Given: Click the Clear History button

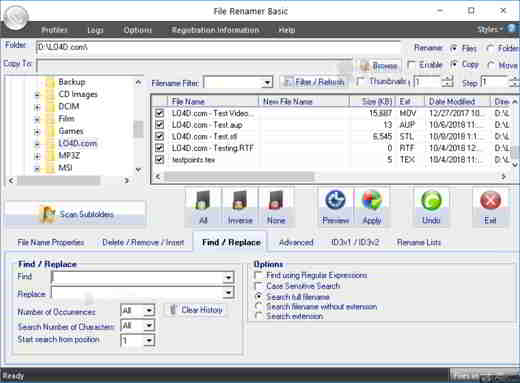Looking at the screenshot, I should click(x=196, y=310).
